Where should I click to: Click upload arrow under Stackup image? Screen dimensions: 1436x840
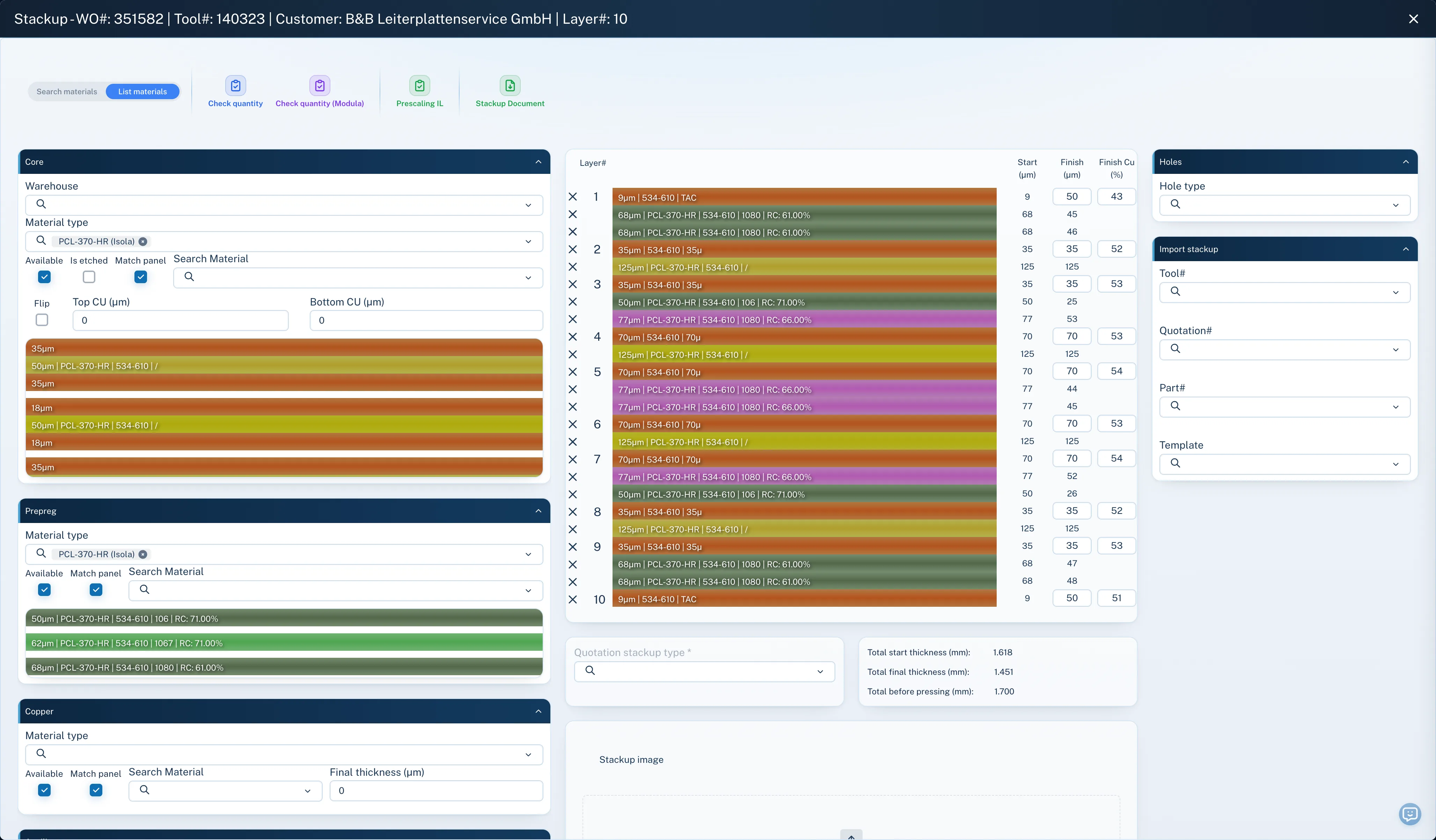(851, 835)
